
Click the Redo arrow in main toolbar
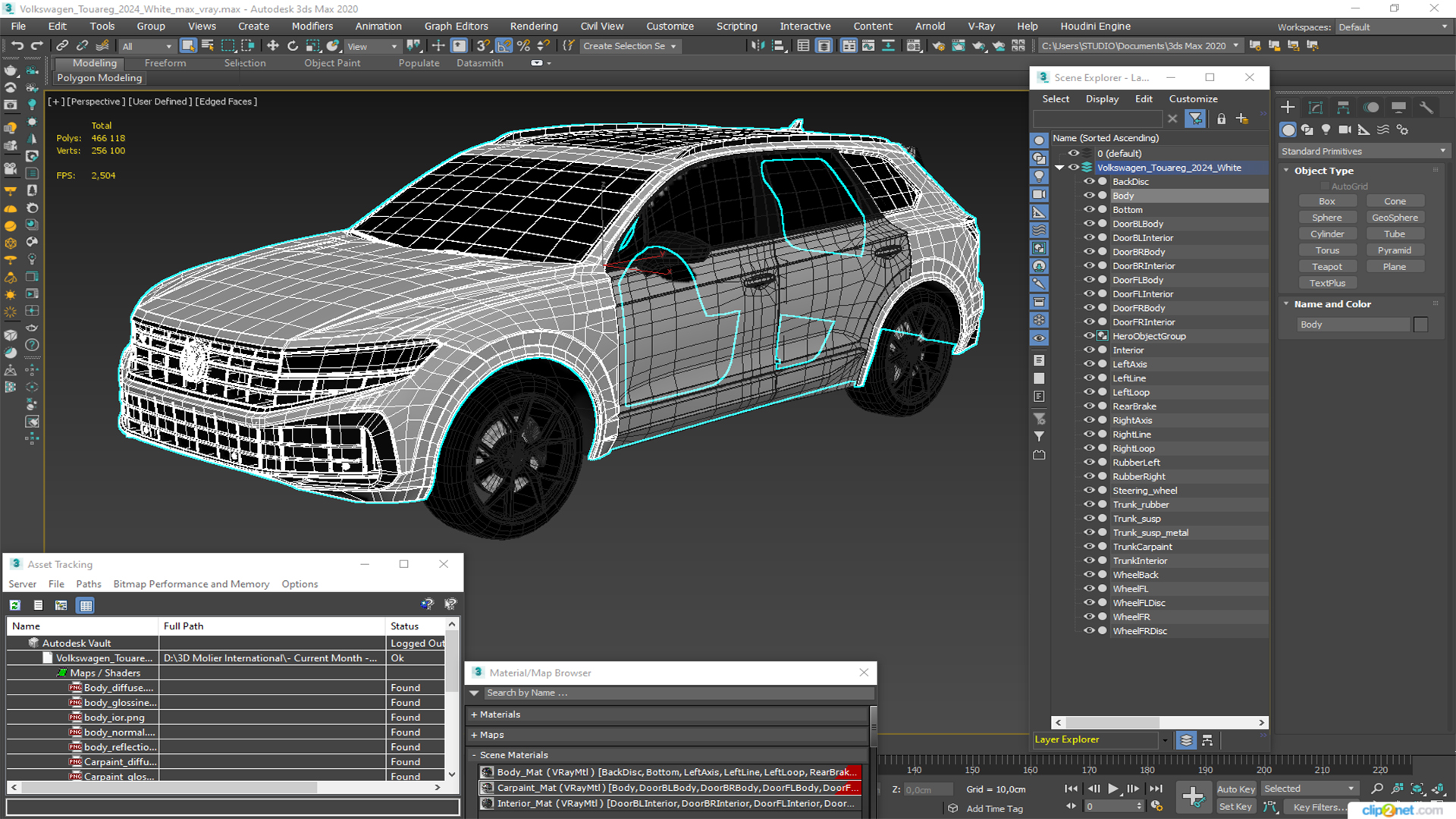pos(36,46)
